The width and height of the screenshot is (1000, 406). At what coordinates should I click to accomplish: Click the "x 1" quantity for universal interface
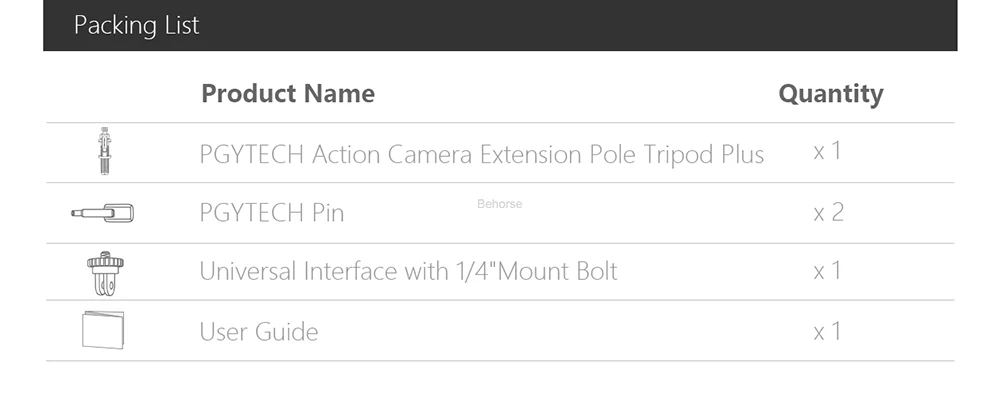827,271
